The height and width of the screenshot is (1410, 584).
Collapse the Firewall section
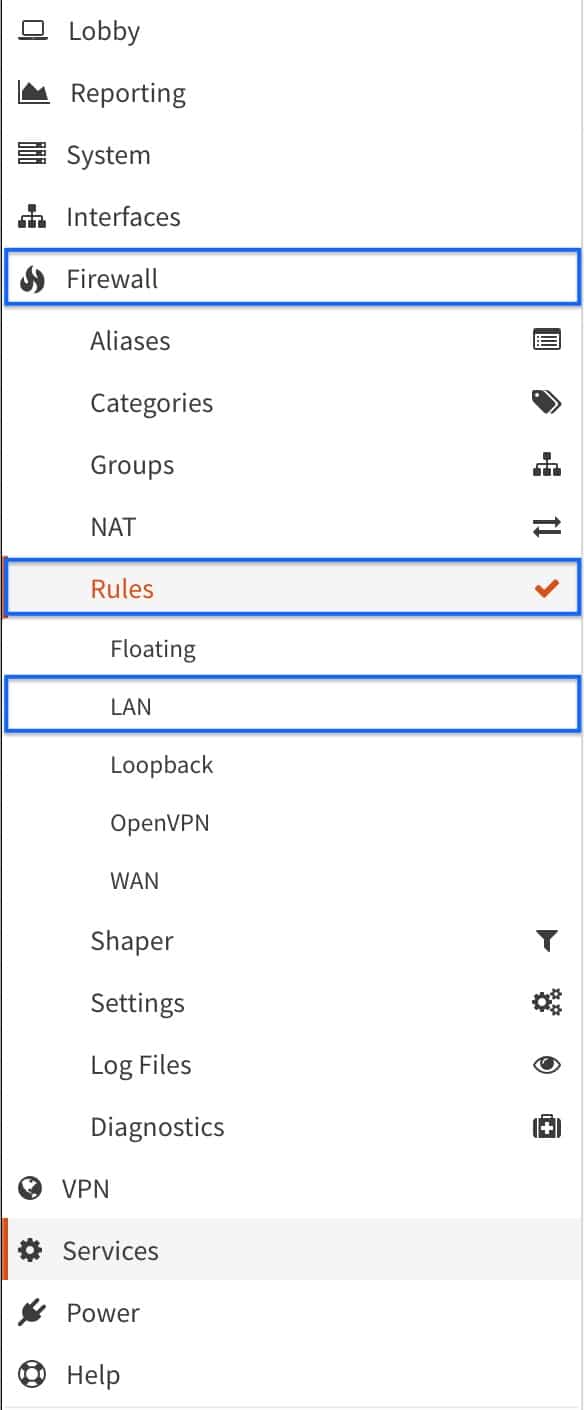(x=110, y=279)
